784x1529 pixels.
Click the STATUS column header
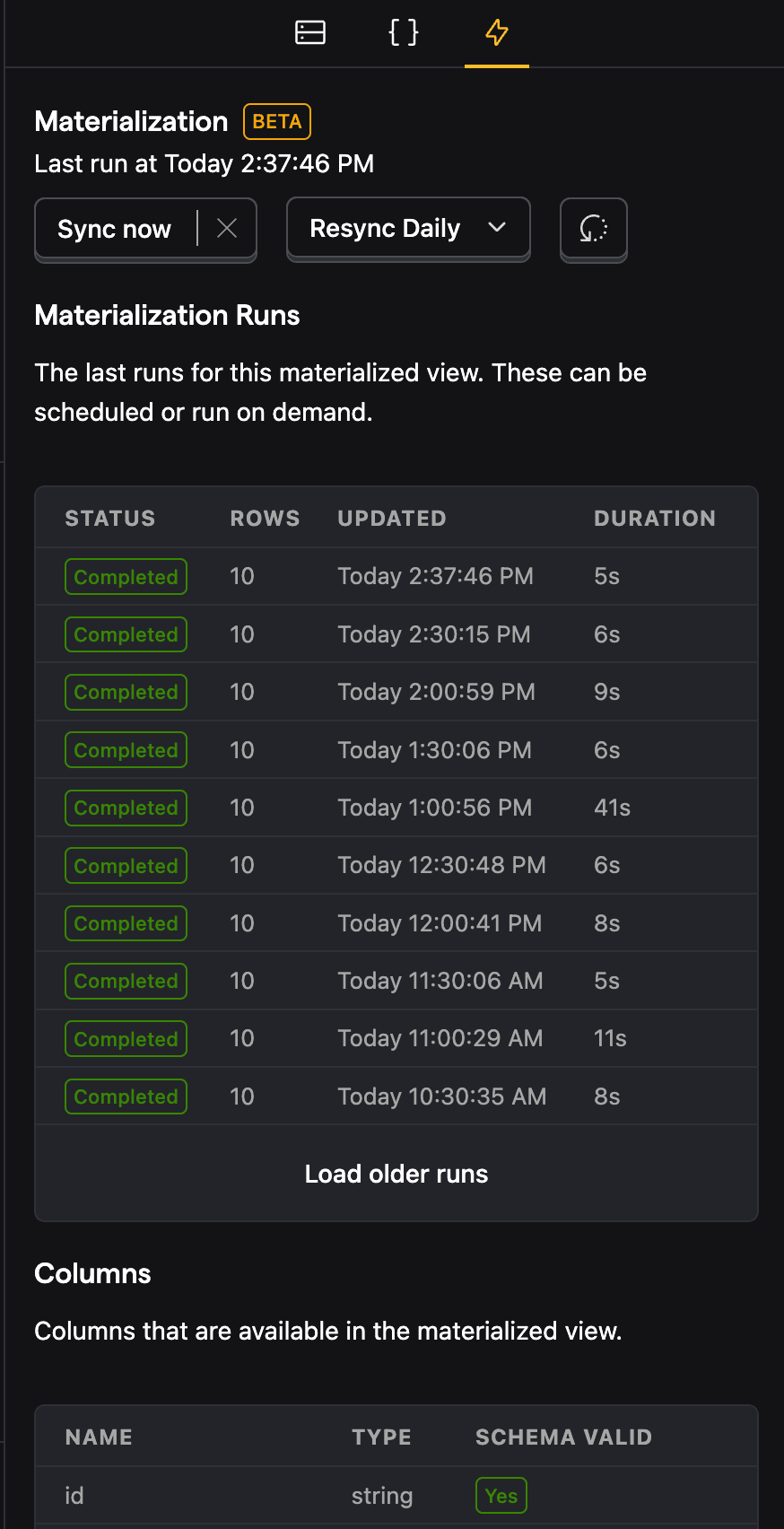[x=110, y=519]
